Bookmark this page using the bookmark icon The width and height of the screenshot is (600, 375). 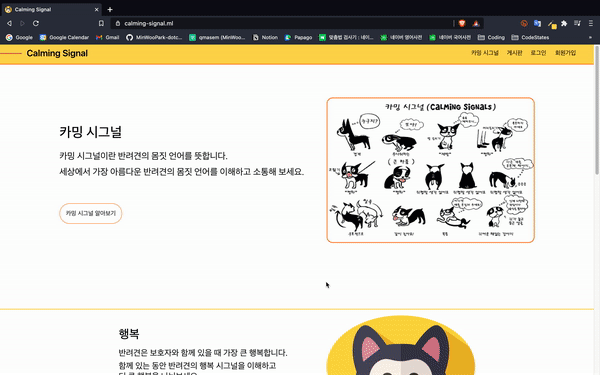pos(101,23)
